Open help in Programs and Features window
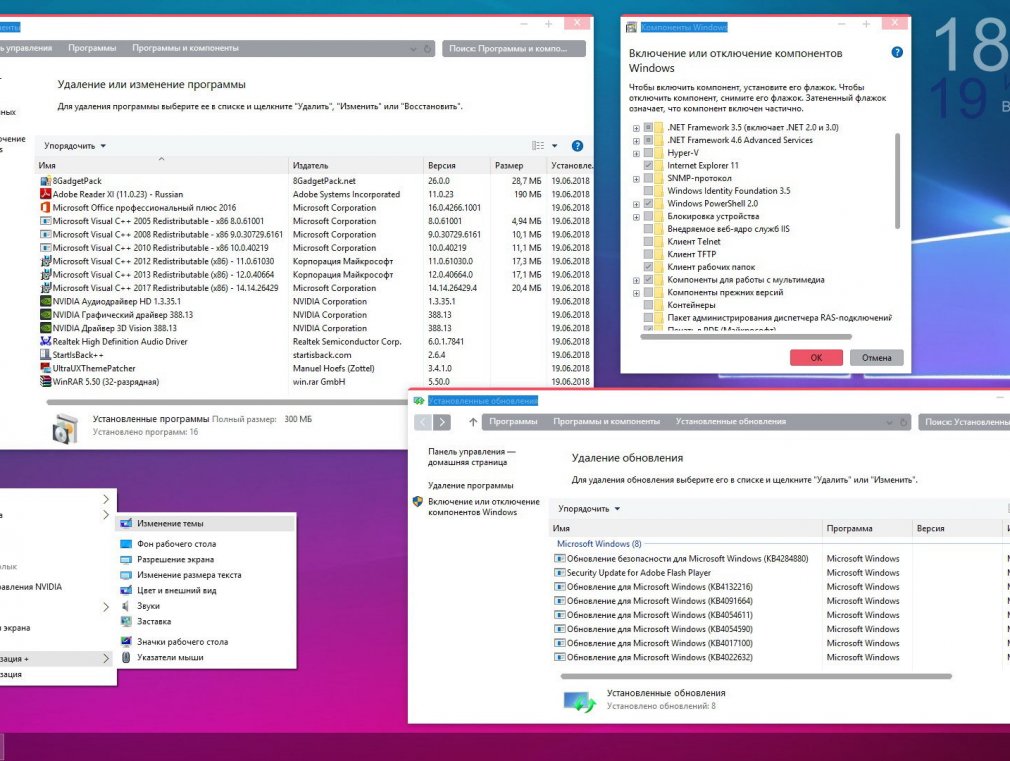 (577, 146)
